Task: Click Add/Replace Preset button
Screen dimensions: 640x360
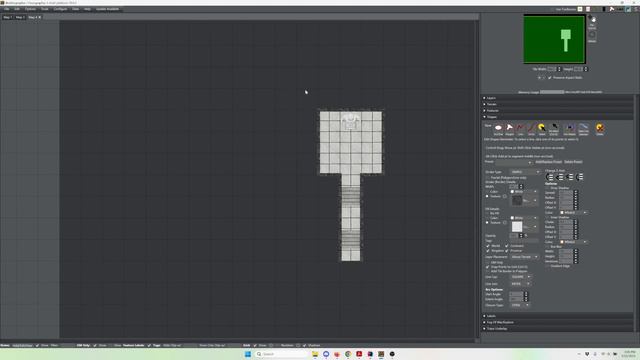Action: pos(548,162)
